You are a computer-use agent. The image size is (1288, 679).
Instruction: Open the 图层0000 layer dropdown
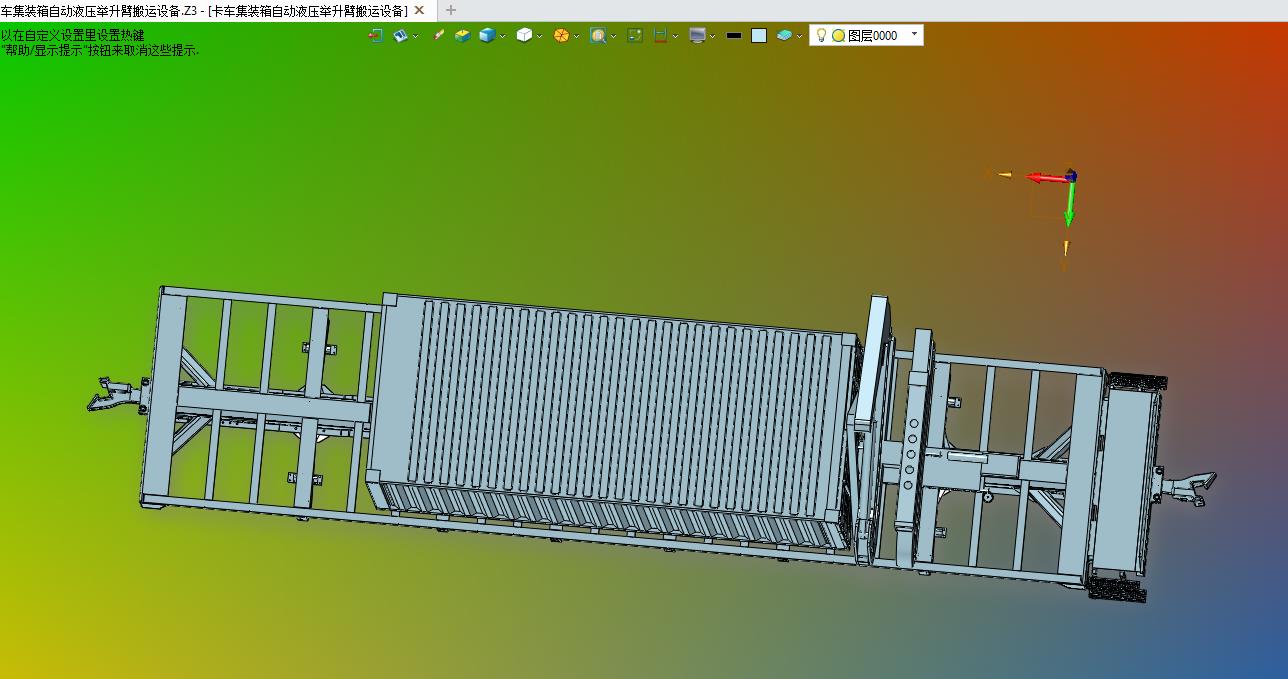914,35
